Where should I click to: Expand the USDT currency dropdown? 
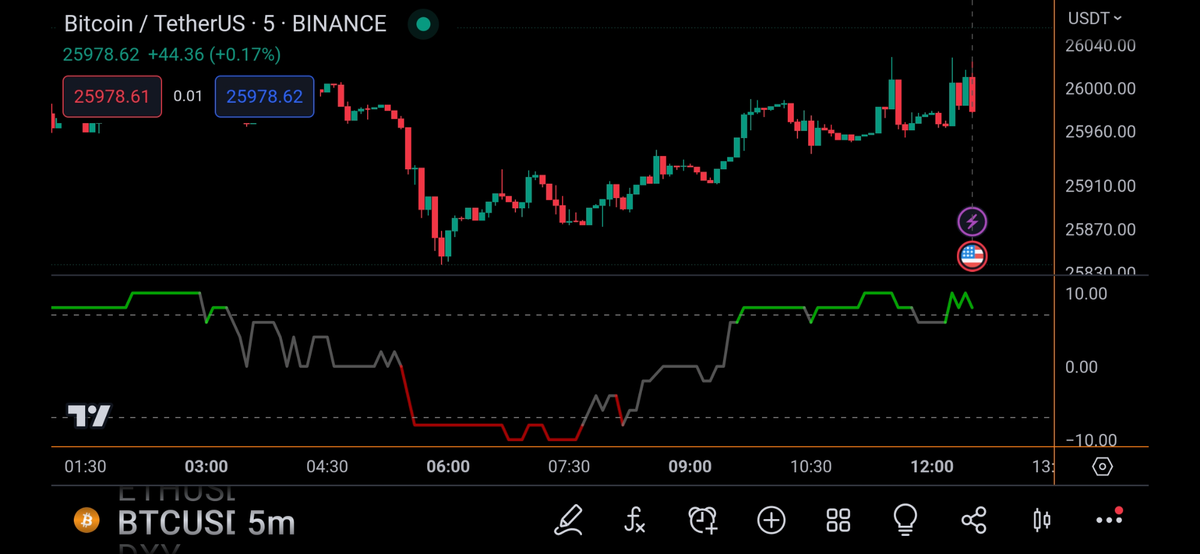pos(1095,18)
